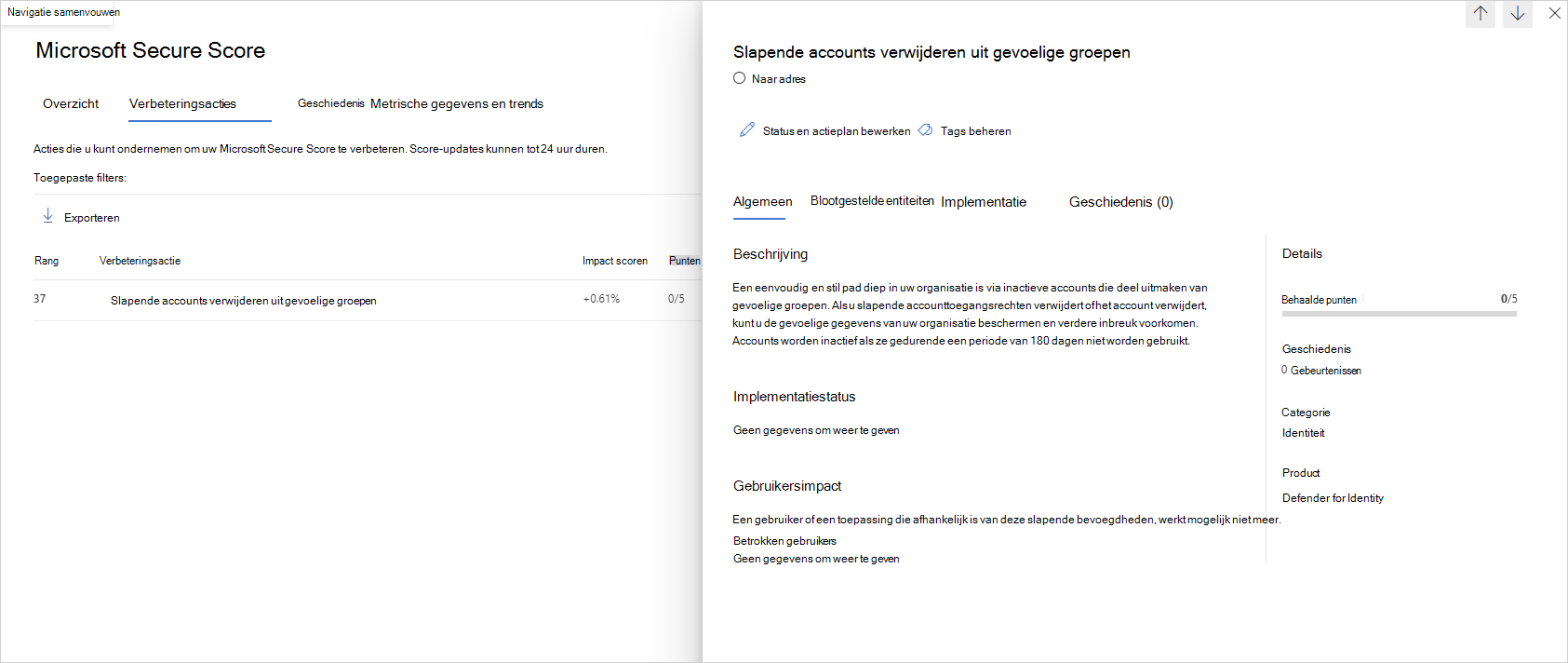The height and width of the screenshot is (663, 1568).
Task: Go to previous item with up arrow
Action: (1481, 14)
